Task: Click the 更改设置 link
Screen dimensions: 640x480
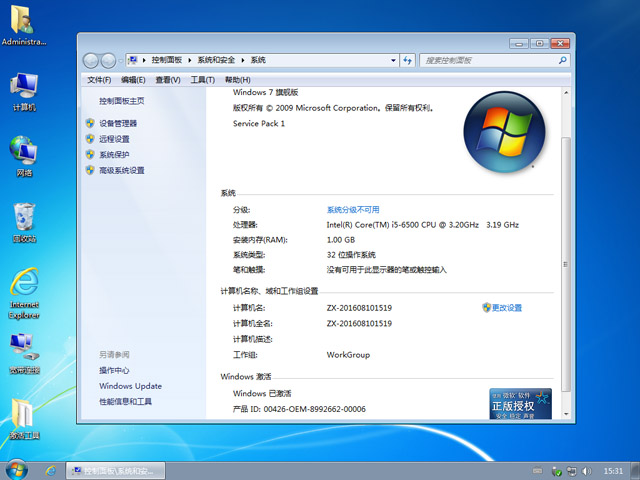Action: [507, 308]
